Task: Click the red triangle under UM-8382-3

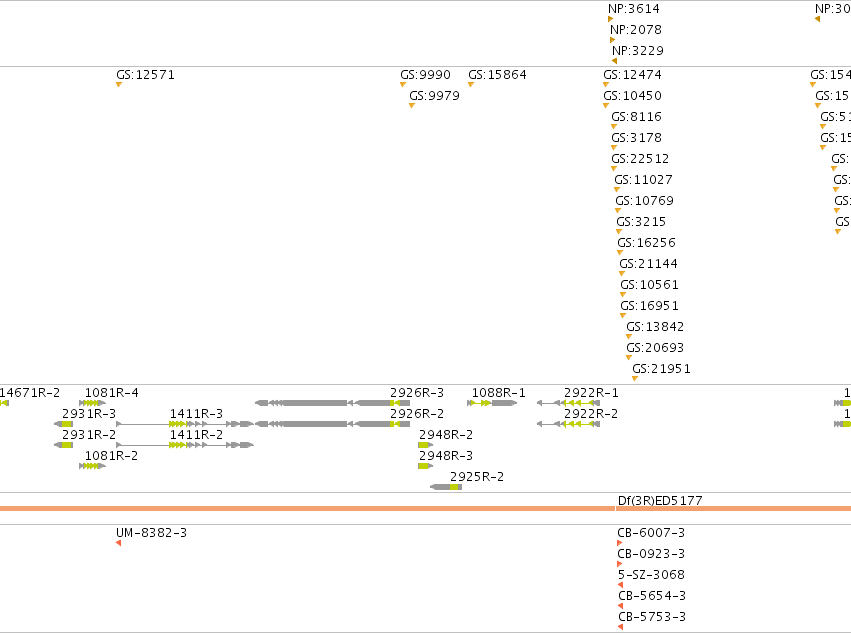Action: tap(118, 543)
